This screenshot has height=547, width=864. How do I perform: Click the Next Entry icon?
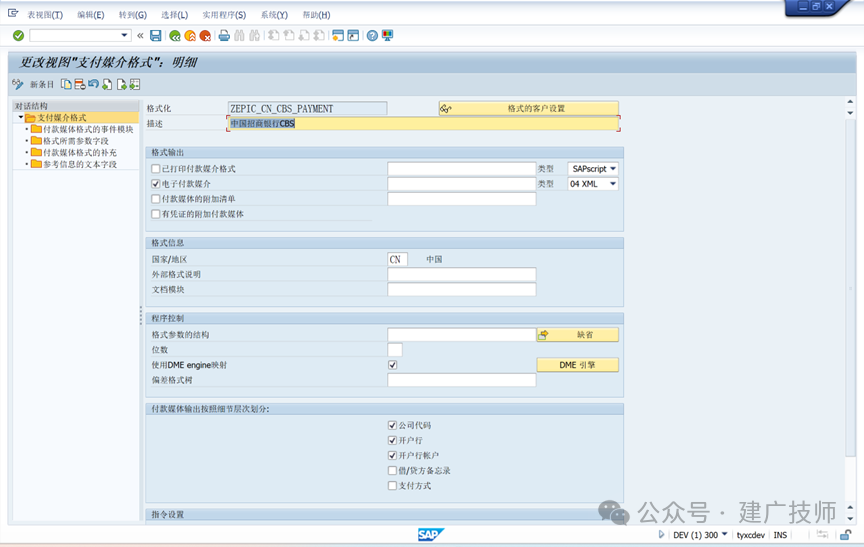tap(121, 84)
